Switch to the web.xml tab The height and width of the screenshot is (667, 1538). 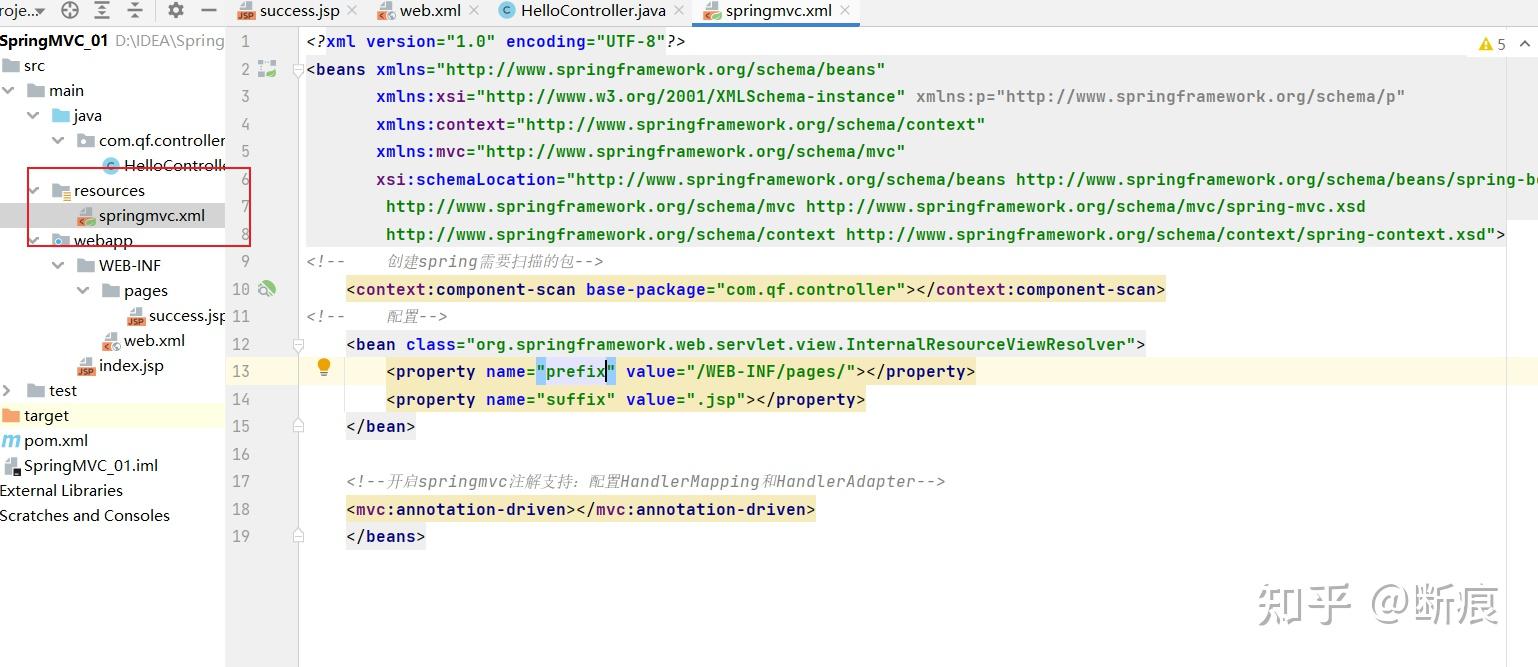(x=424, y=13)
